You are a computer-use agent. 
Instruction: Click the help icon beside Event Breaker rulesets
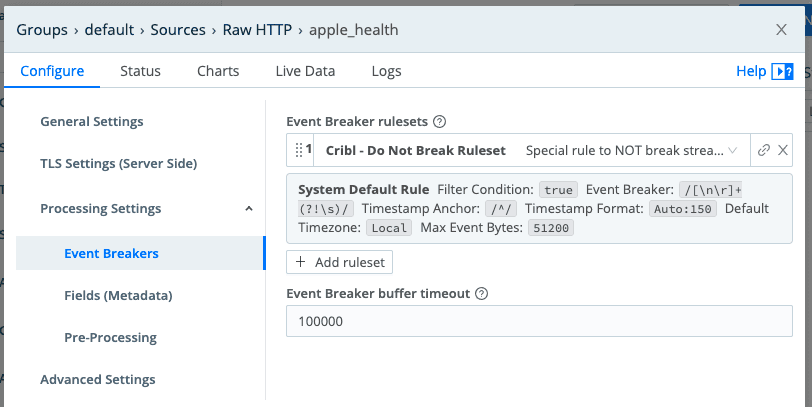click(439, 122)
